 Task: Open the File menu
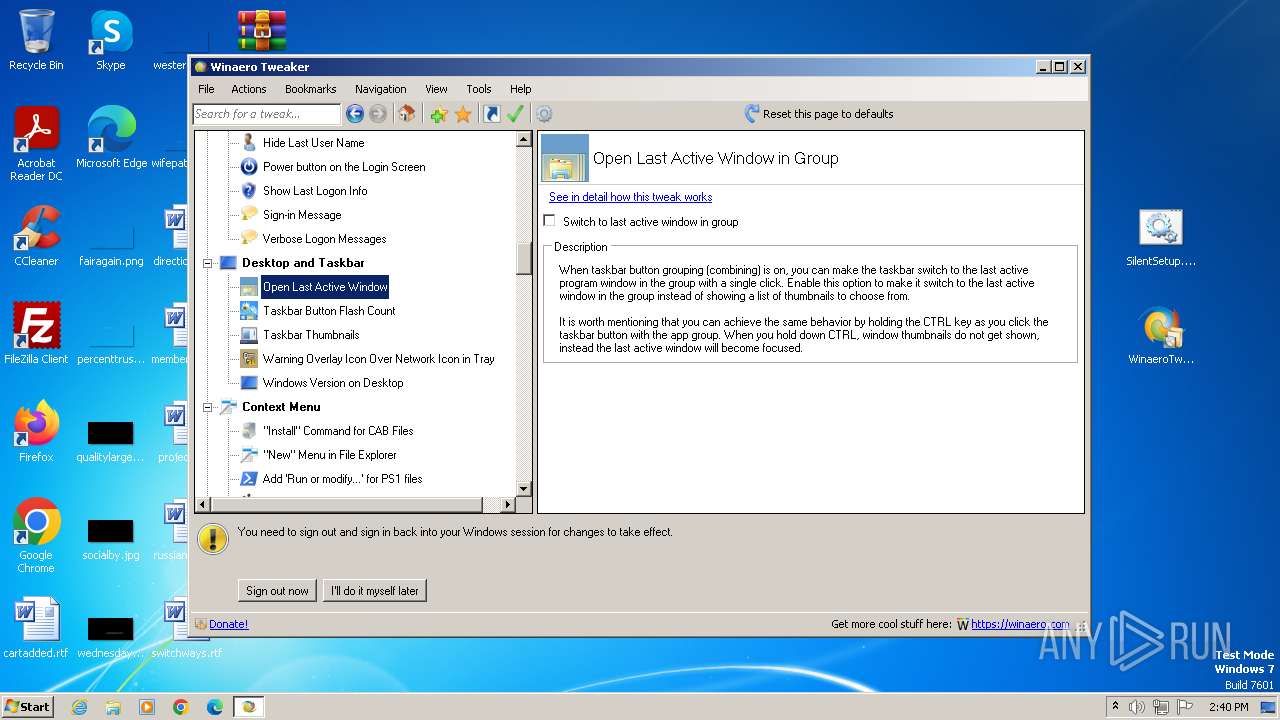tap(206, 89)
